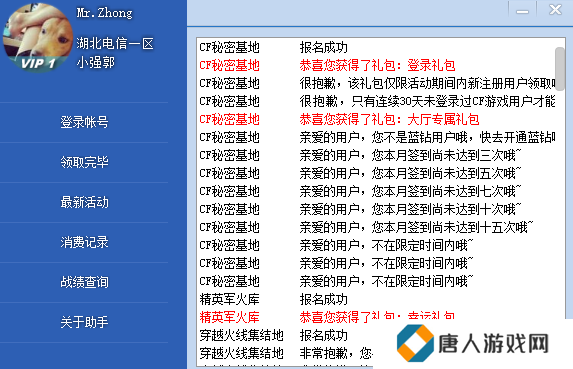Click the 小强郭 character name
The width and height of the screenshot is (573, 369).
pyautogui.click(x=96, y=62)
